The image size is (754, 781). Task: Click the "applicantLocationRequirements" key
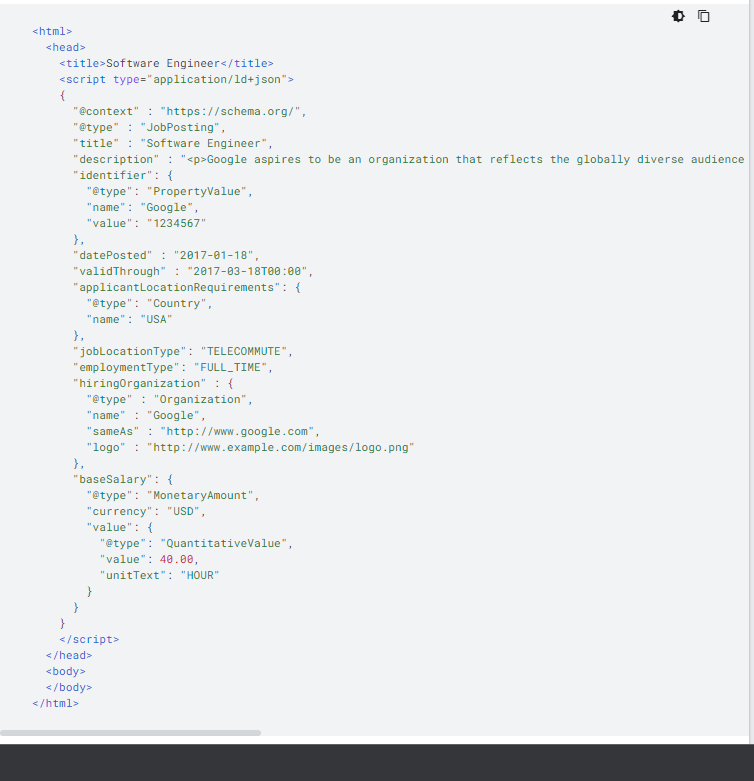pyautogui.click(x=176, y=287)
